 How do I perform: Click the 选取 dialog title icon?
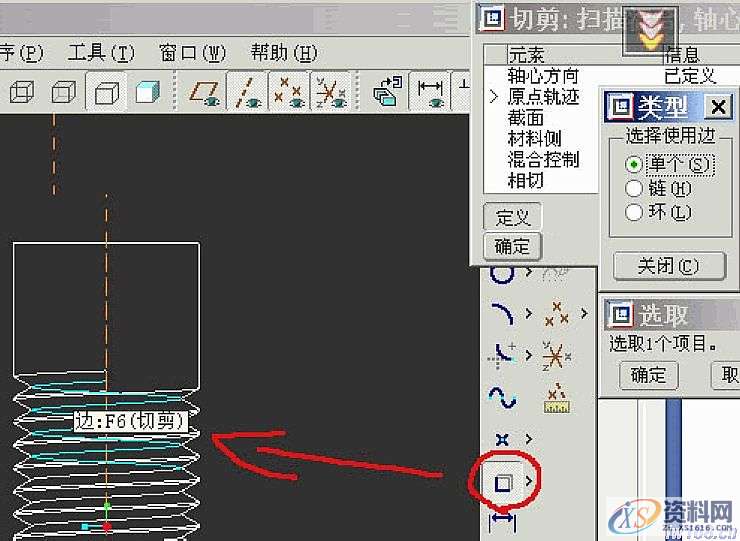tap(620, 314)
